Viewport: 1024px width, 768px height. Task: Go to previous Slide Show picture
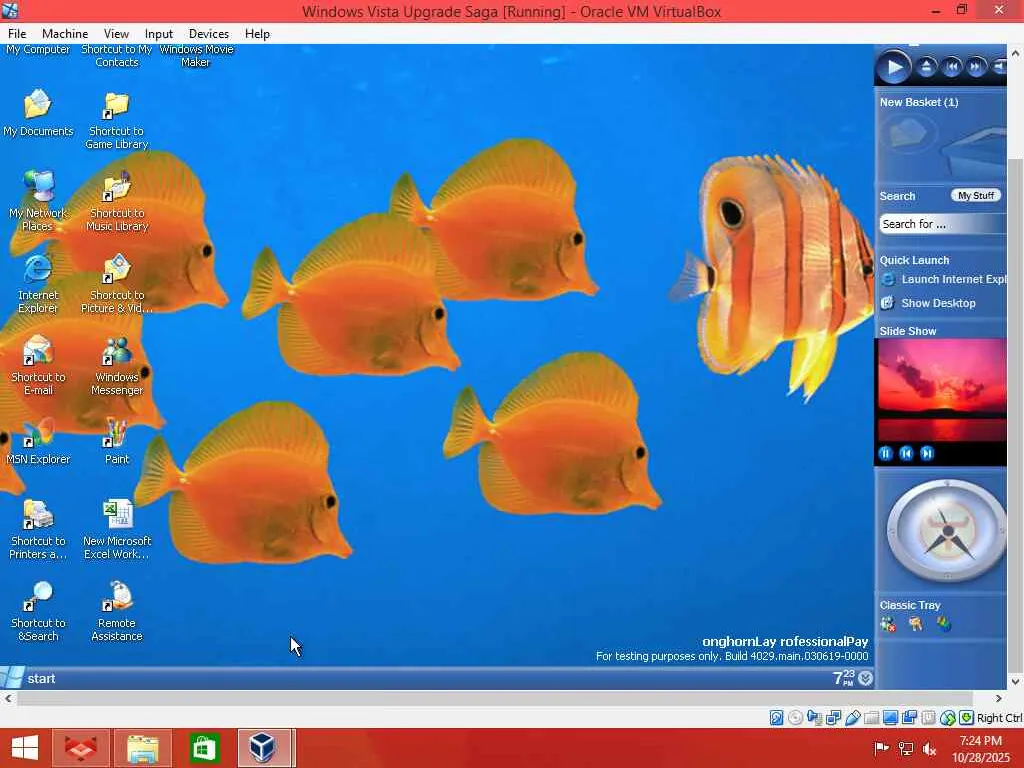point(906,453)
